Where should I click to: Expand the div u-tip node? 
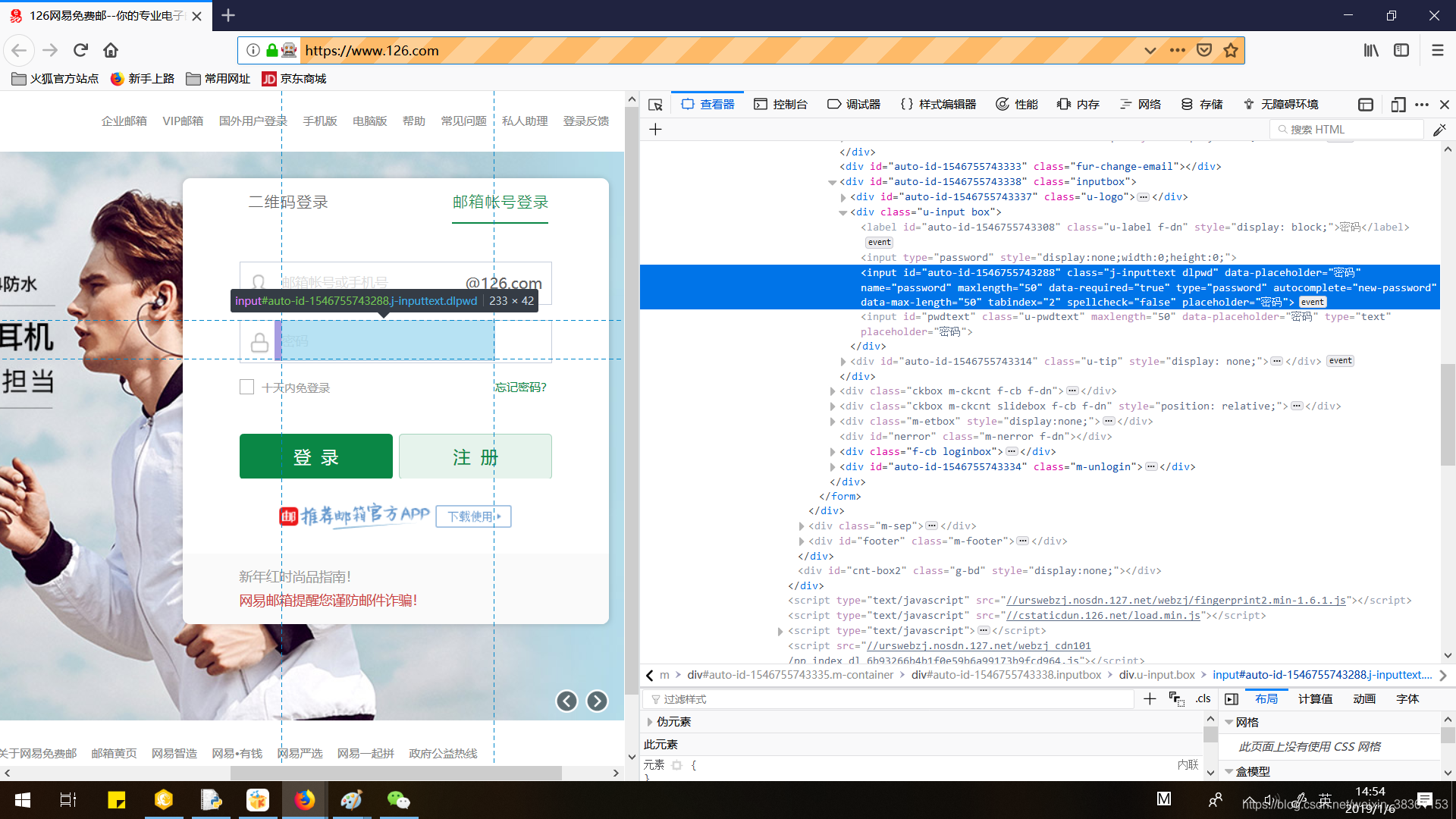(x=843, y=362)
